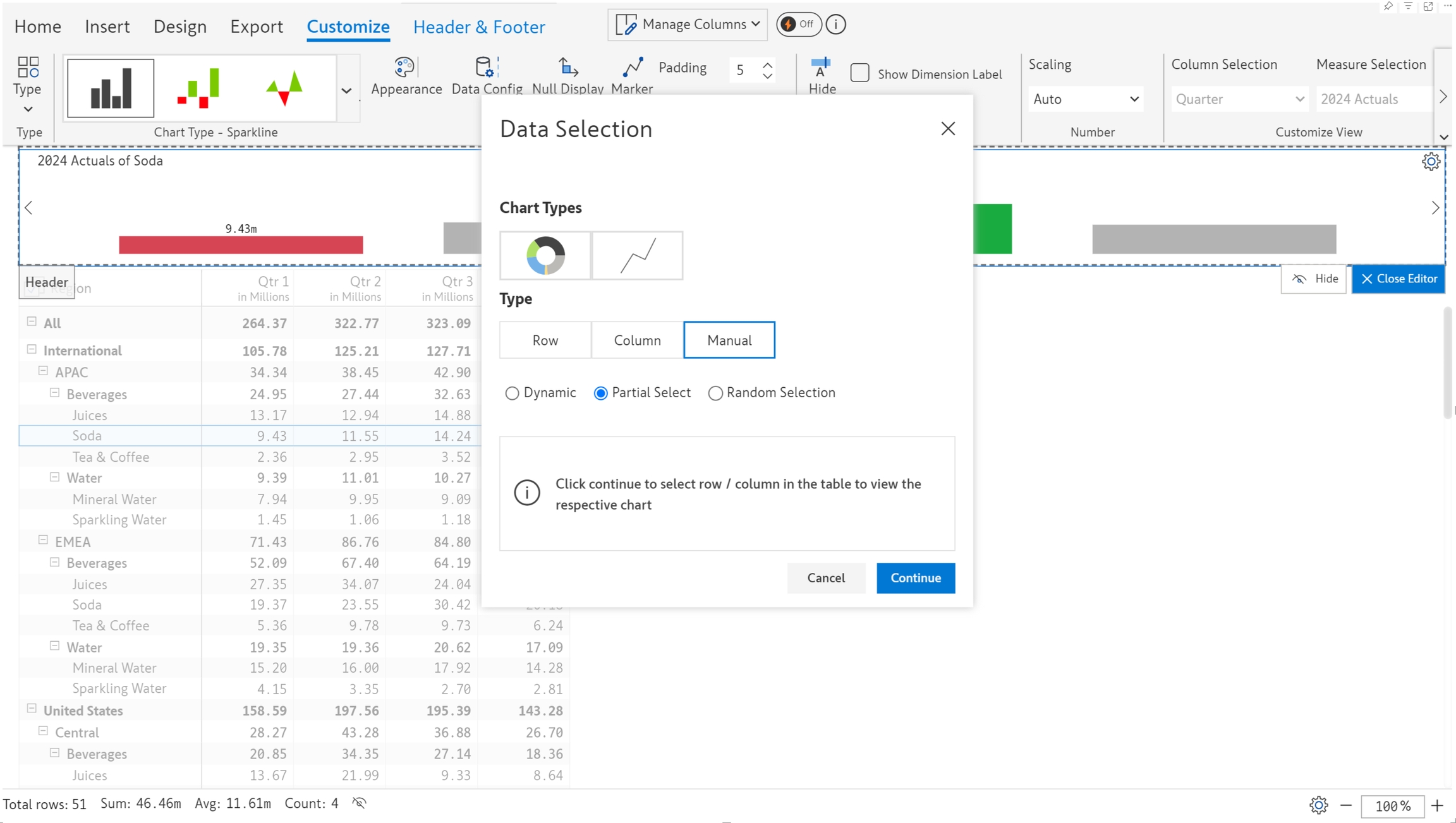Click the info icon beside Off toggle
The height and width of the screenshot is (823, 1456).
coord(835,25)
